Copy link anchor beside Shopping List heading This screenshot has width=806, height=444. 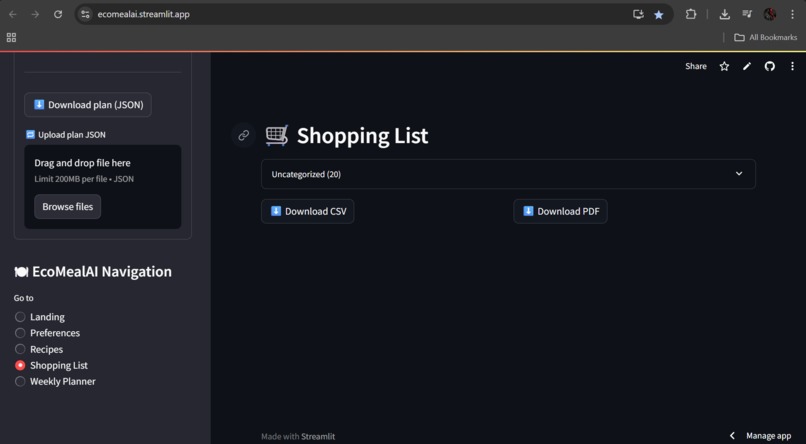(x=244, y=135)
